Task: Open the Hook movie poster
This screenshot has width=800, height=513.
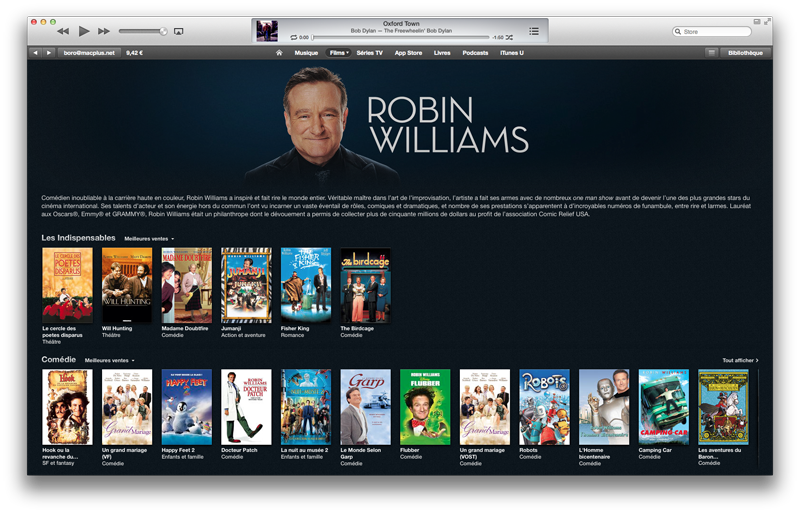Action: 67,407
